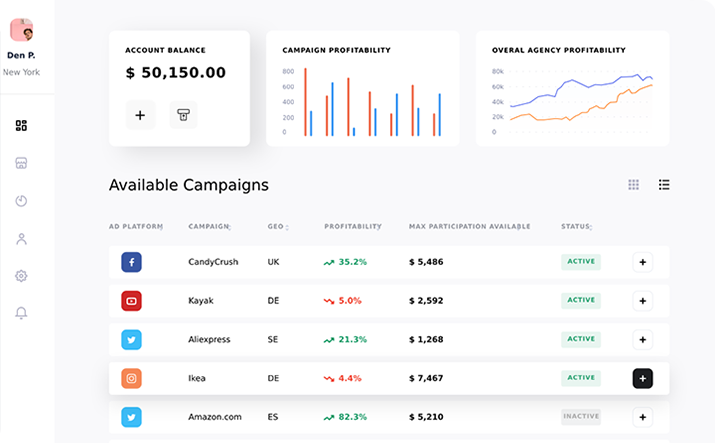Click the plus button under account balance
Image resolution: width=715 pixels, height=443 pixels.
(x=140, y=115)
